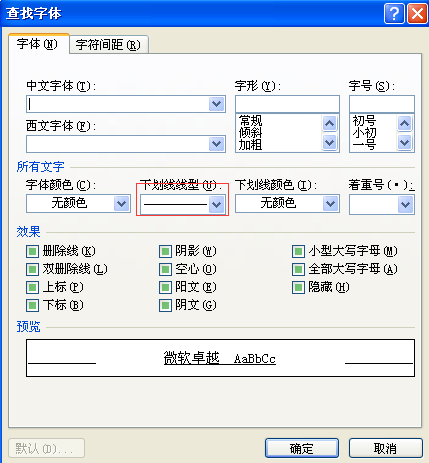Screen dimensions: 429x463
Task: Select 倾斜 font style
Action: 251,132
